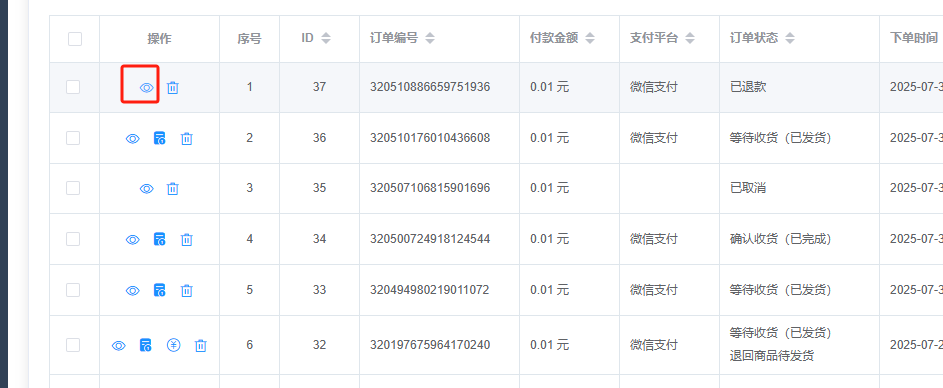Select checkbox for row 5 (ID 33)
The height and width of the screenshot is (388, 943).
pyautogui.click(x=73, y=291)
